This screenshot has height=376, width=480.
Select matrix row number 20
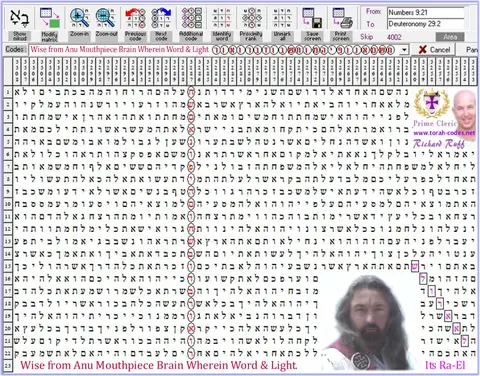(8, 328)
